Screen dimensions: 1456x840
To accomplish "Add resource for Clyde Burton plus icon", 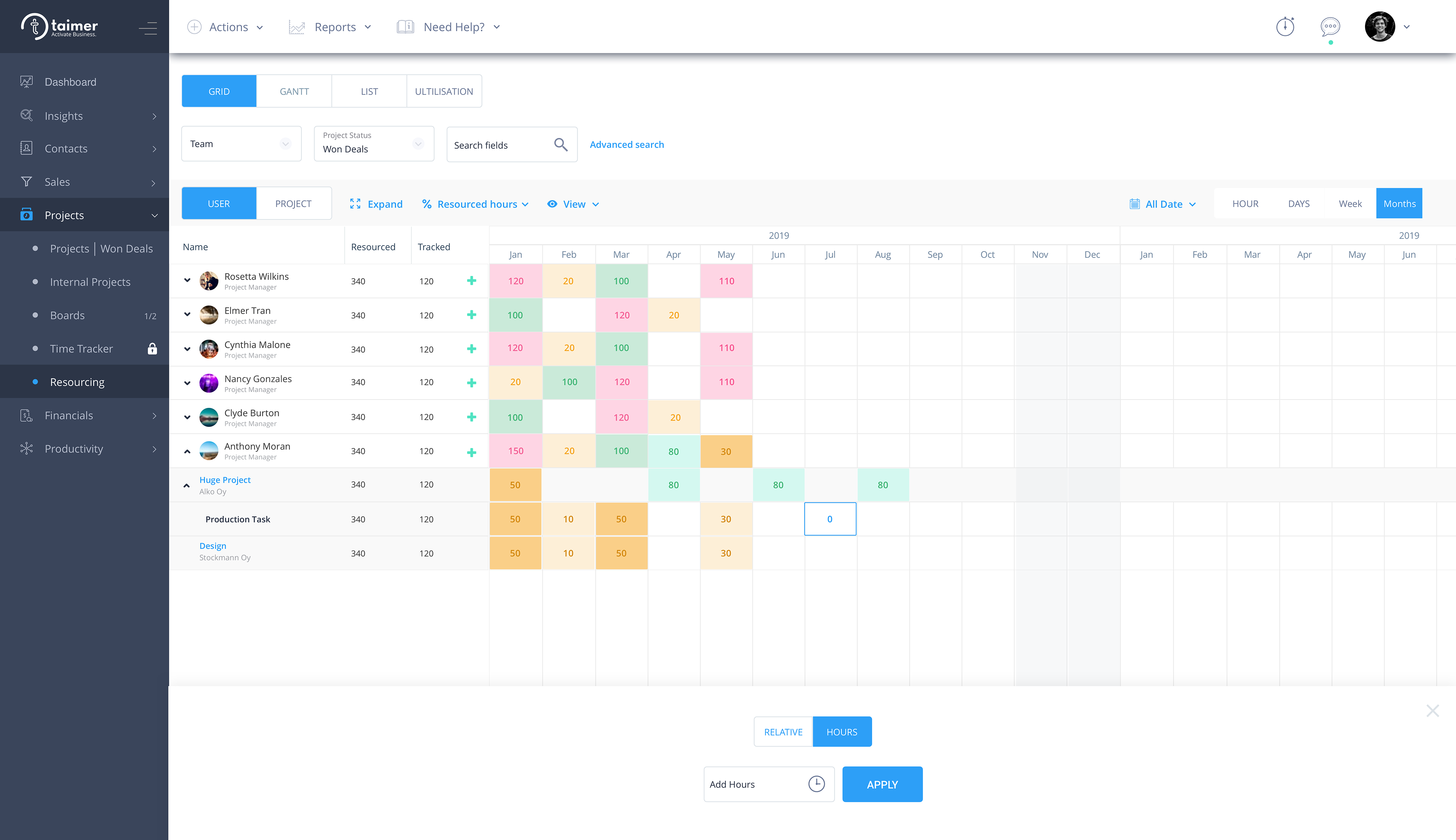I will (471, 417).
